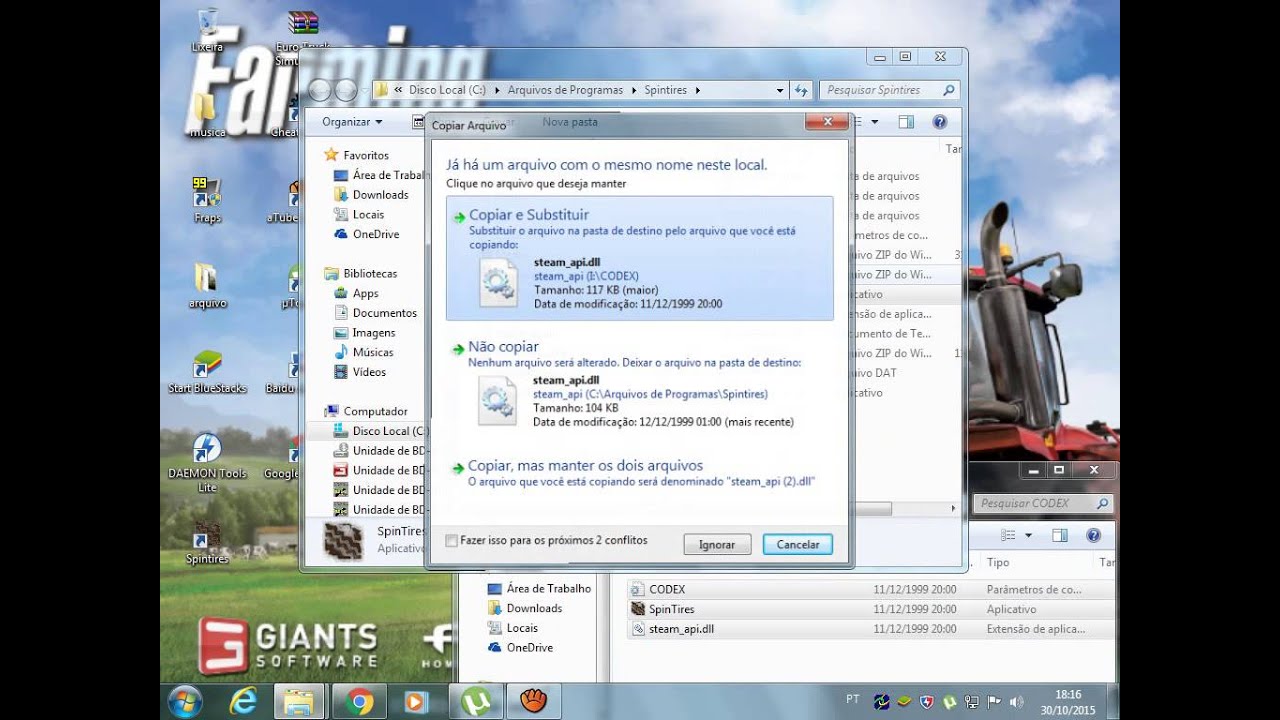Open view options dropdown arrow in Spintires window
Viewport: 1280px width, 720px height.
pos(874,122)
